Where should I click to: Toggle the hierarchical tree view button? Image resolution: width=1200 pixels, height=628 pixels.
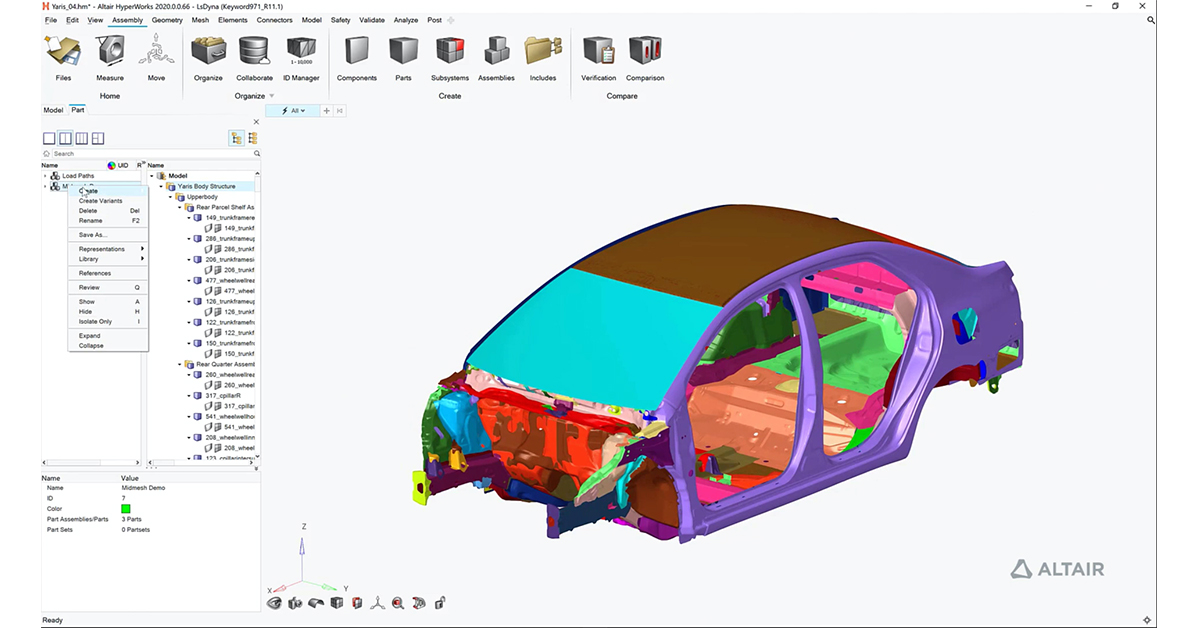[x=236, y=138]
